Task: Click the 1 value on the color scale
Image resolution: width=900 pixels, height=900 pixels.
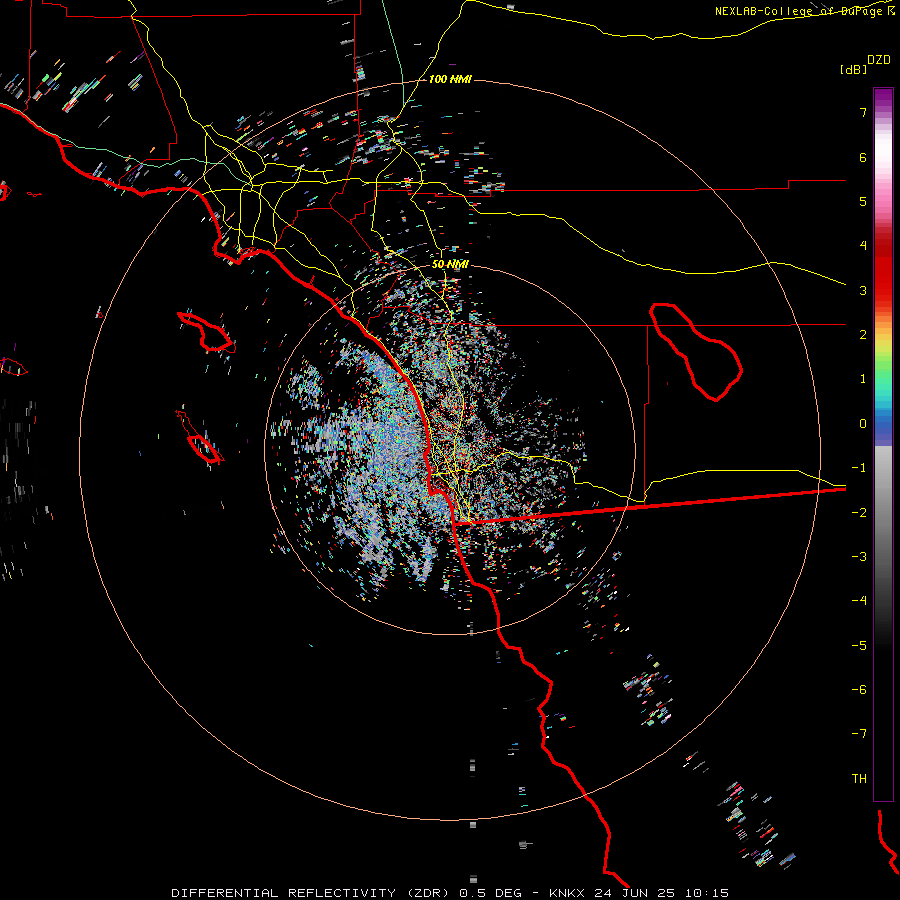Action: 863,379
